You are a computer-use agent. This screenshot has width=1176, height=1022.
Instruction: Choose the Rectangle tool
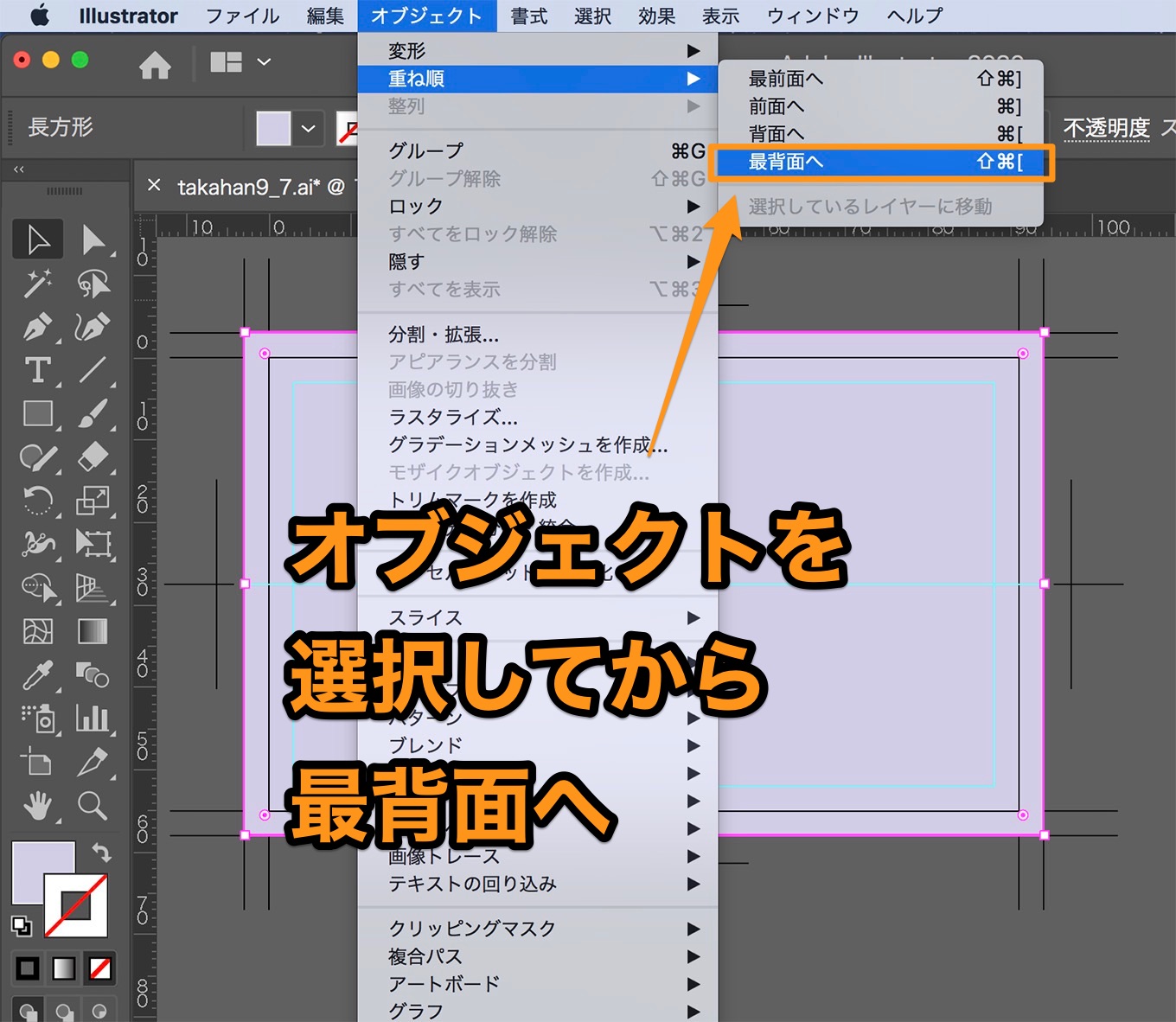pos(38,413)
